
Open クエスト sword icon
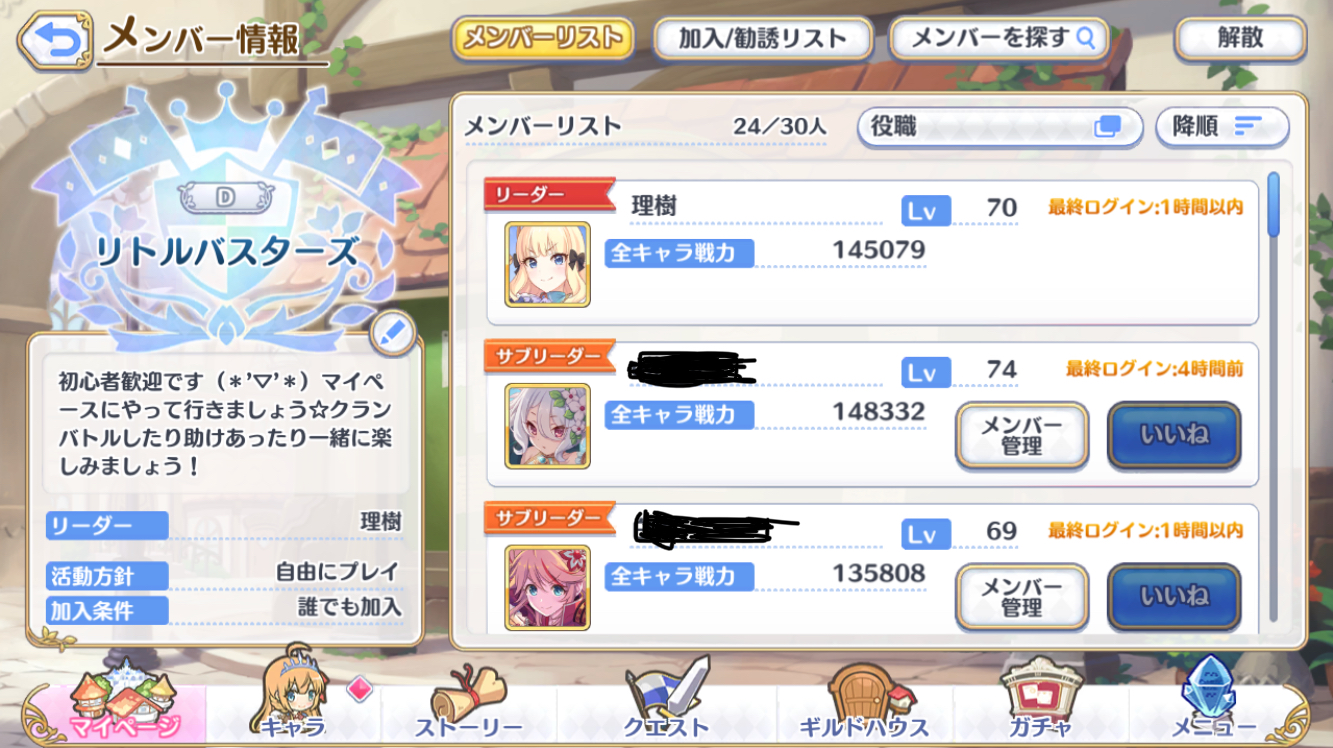[x=666, y=698]
